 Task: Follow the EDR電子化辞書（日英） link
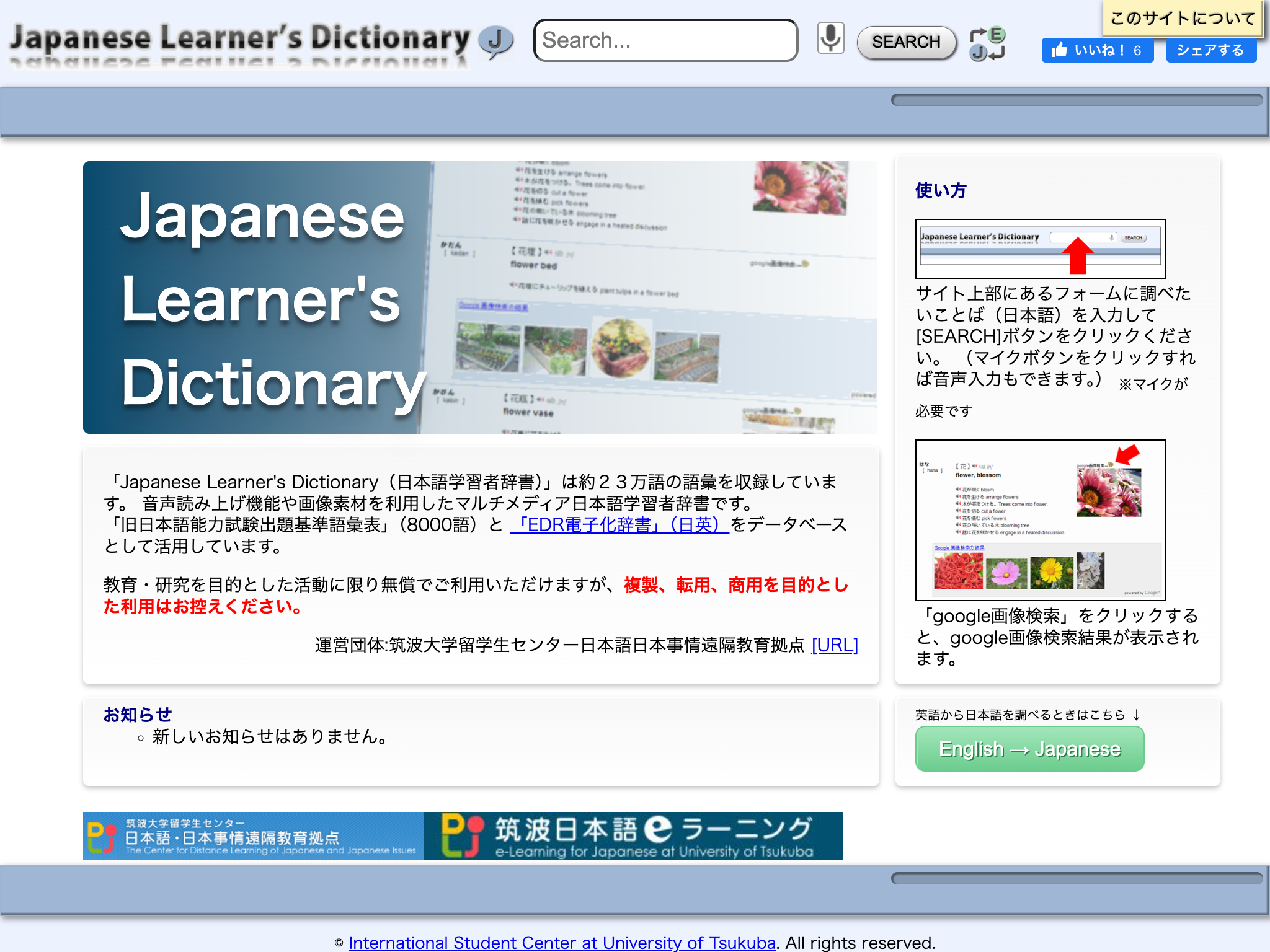pyautogui.click(x=619, y=524)
